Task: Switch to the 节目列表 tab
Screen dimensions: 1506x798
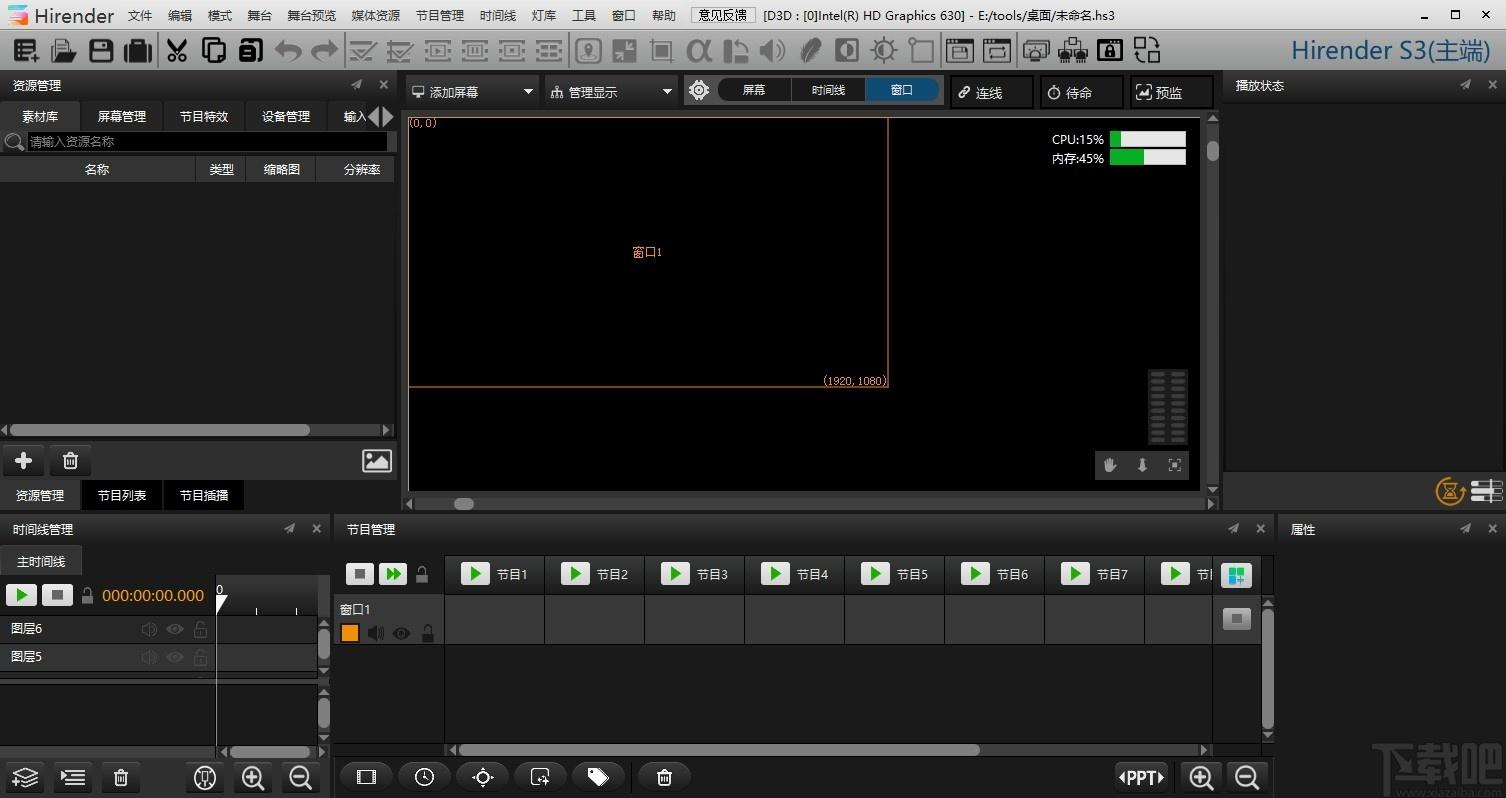Action: (x=122, y=495)
